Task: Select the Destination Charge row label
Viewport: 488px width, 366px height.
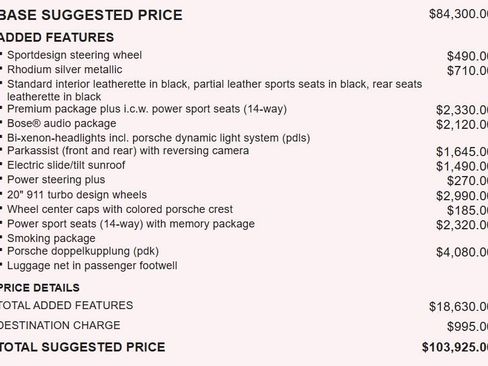Action: (x=60, y=325)
